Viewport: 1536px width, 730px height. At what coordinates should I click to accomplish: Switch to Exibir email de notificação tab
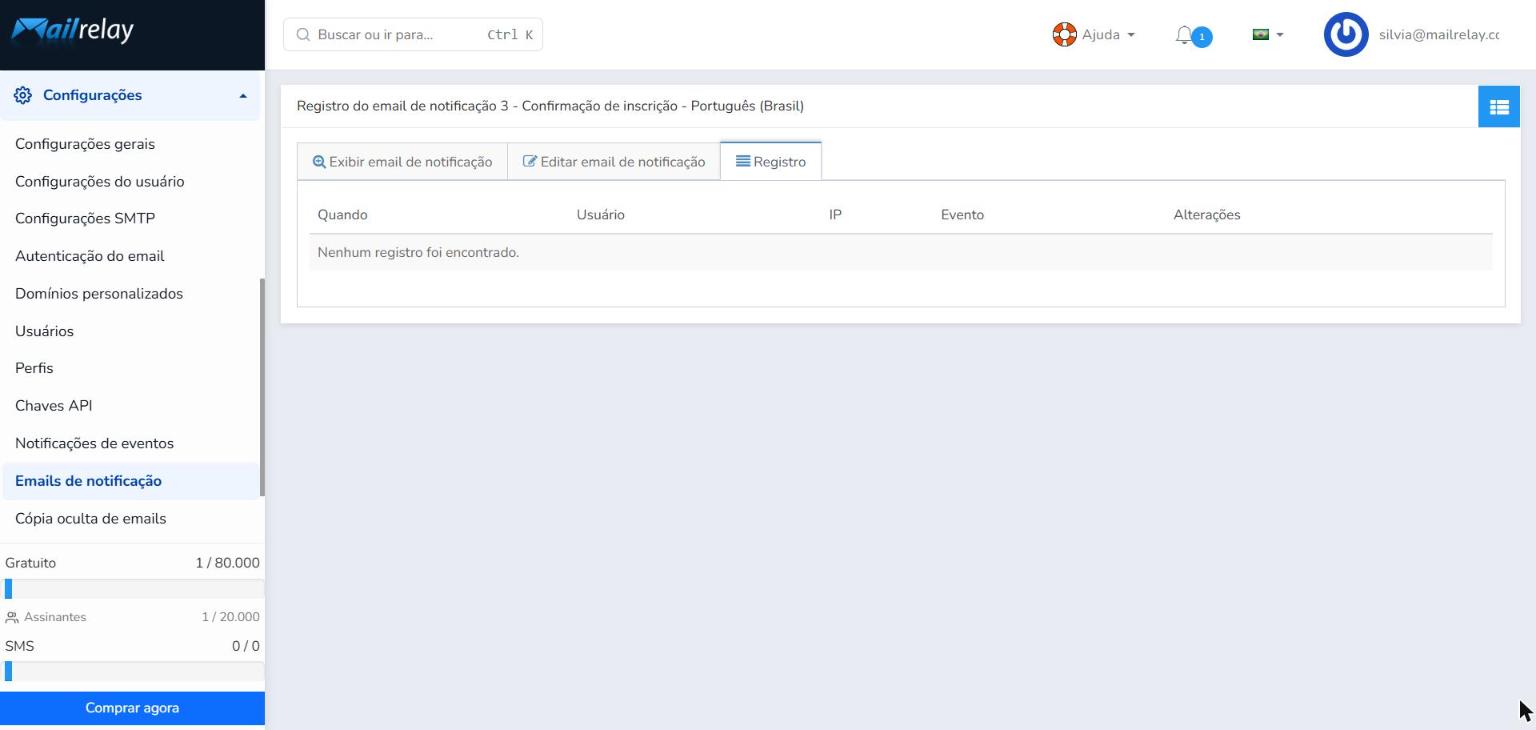pyautogui.click(x=403, y=162)
